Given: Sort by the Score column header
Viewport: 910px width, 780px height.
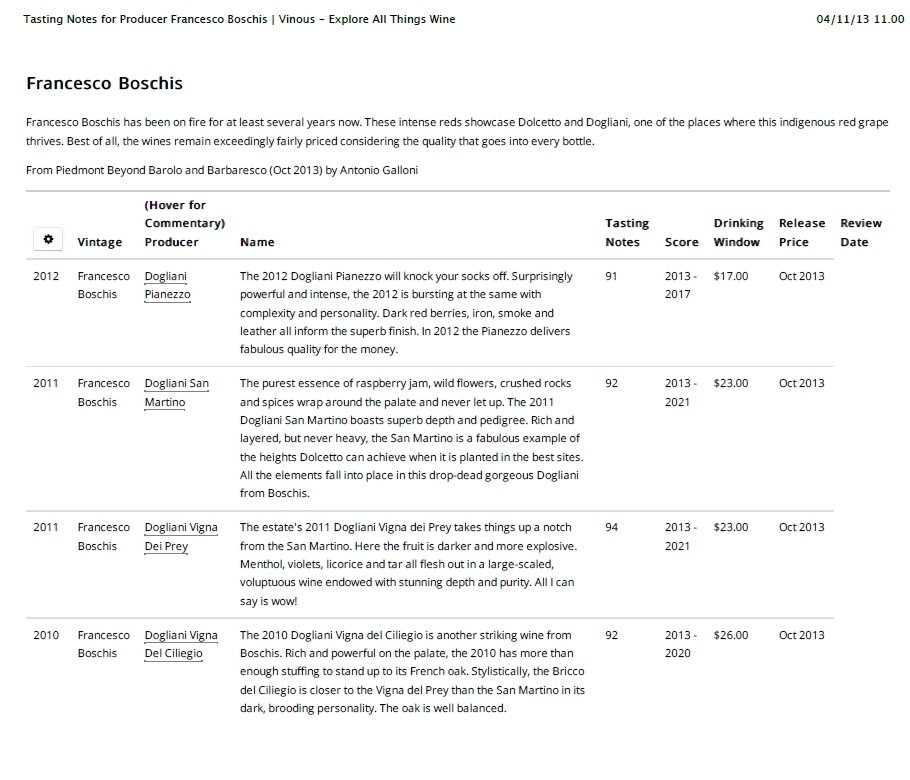Looking at the screenshot, I should (681, 242).
